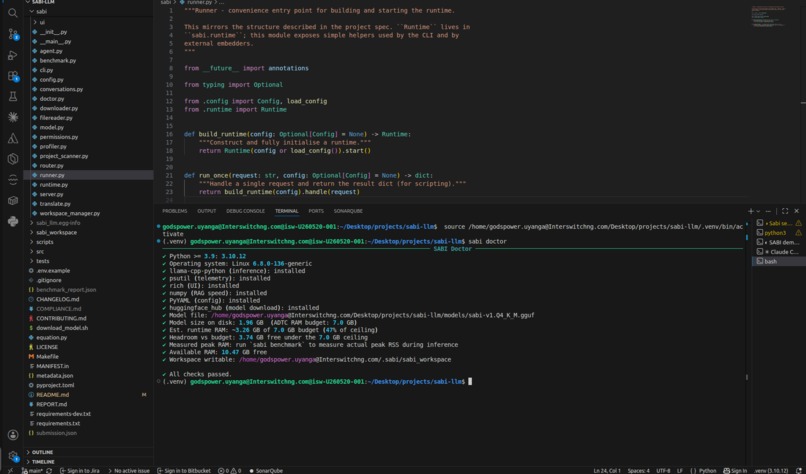Click the .venv (3.10.12) interpreter selector
The width and height of the screenshot is (806, 474).
(x=772, y=470)
